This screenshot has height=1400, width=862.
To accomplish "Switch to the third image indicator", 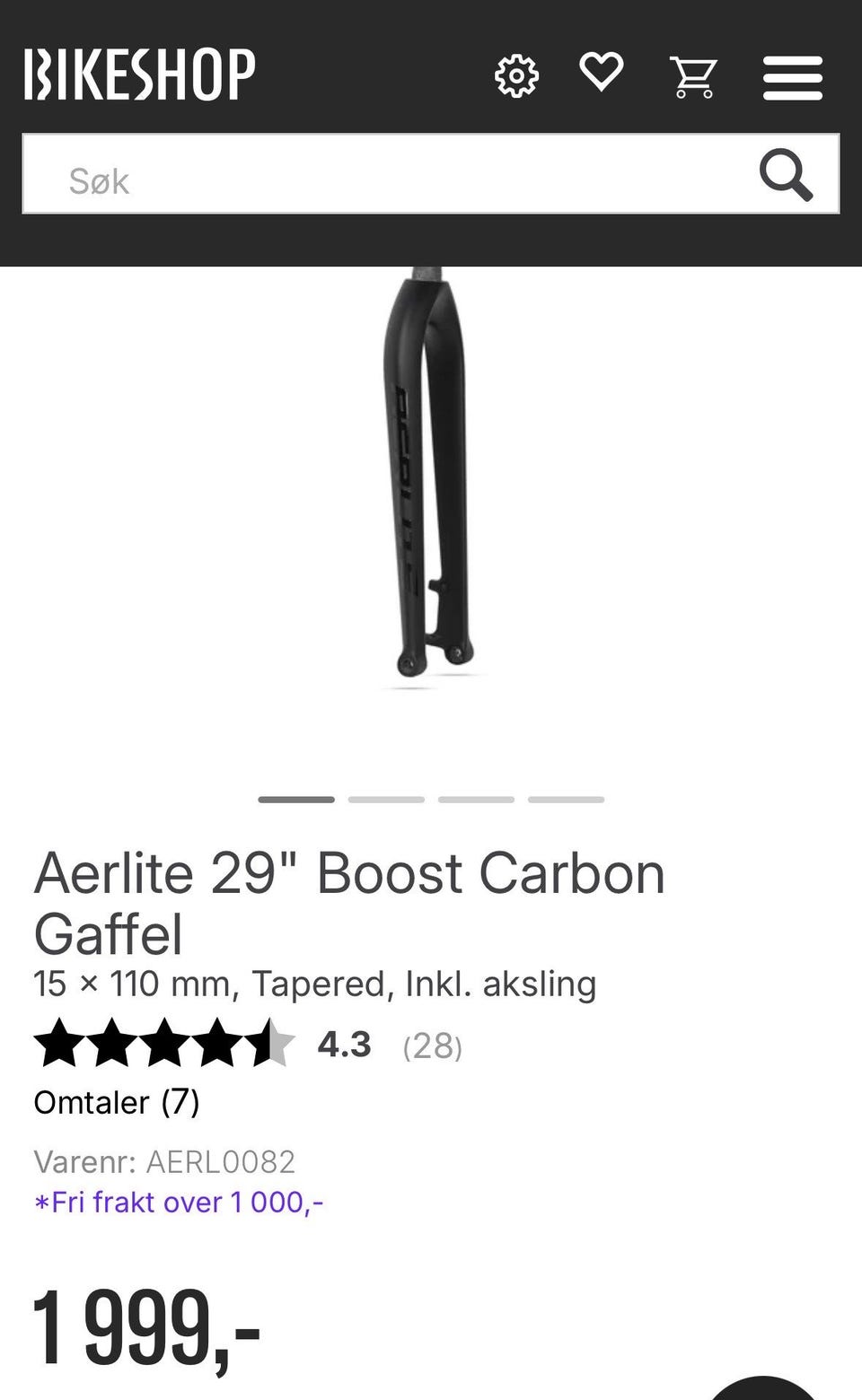I will (x=476, y=799).
